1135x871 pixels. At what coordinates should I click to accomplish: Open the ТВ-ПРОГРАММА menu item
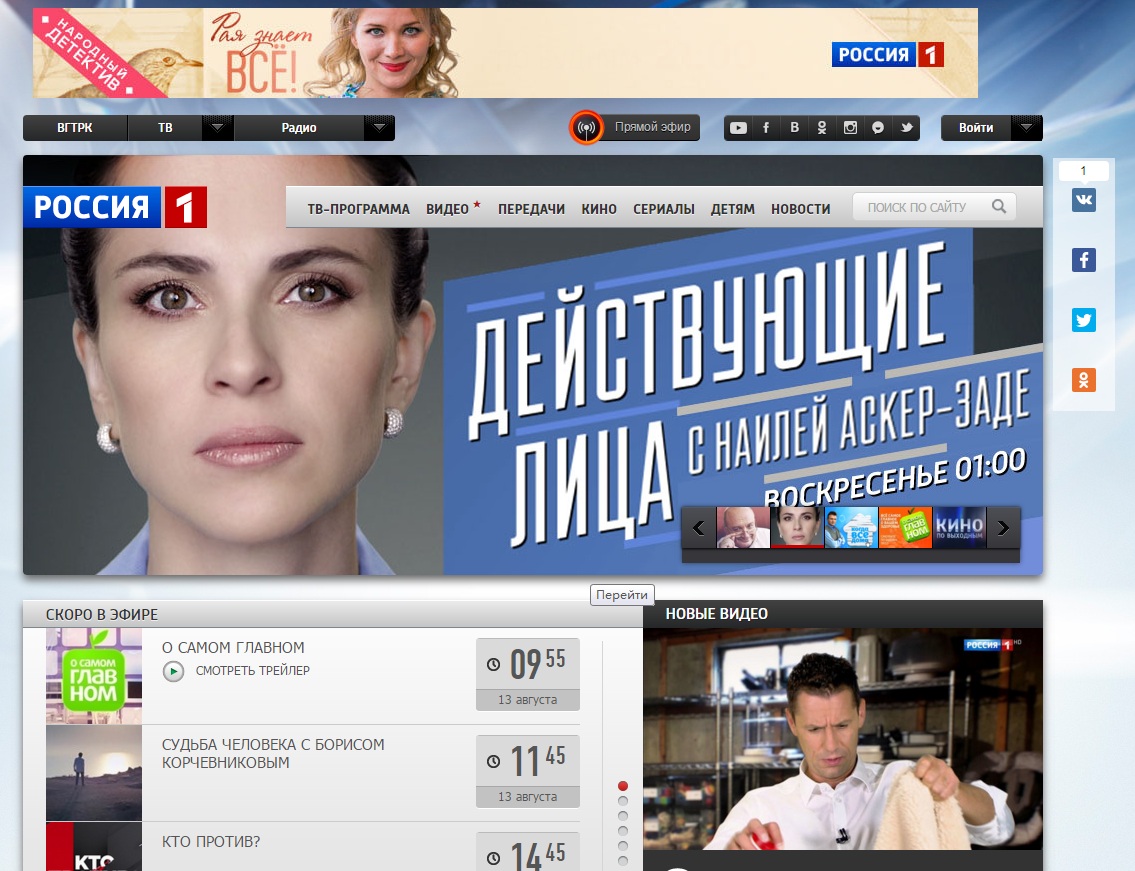click(x=358, y=209)
